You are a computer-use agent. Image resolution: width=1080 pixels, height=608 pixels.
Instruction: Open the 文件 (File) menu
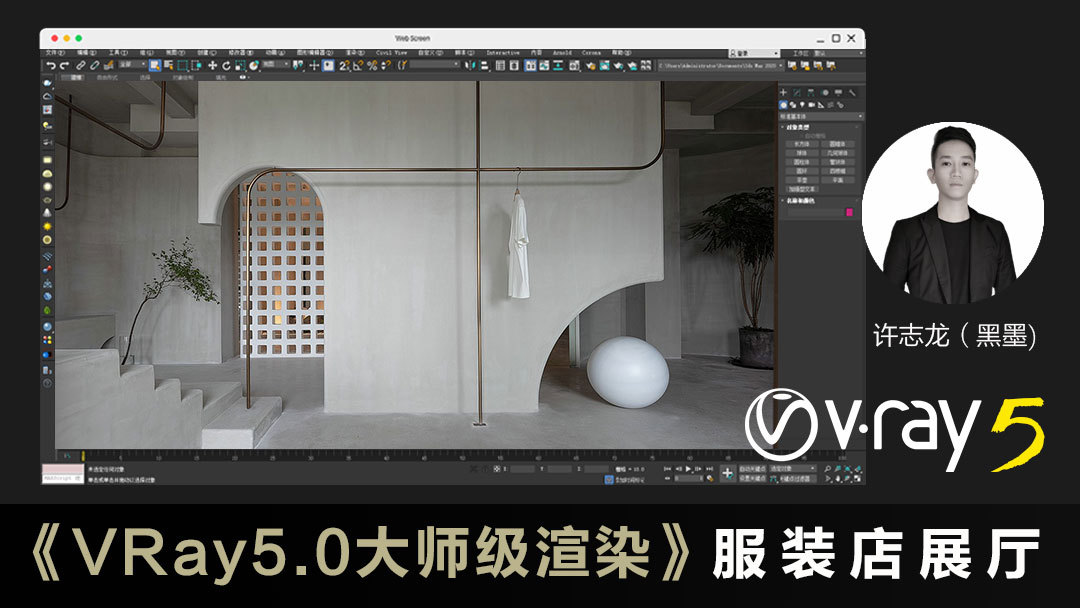tap(54, 52)
